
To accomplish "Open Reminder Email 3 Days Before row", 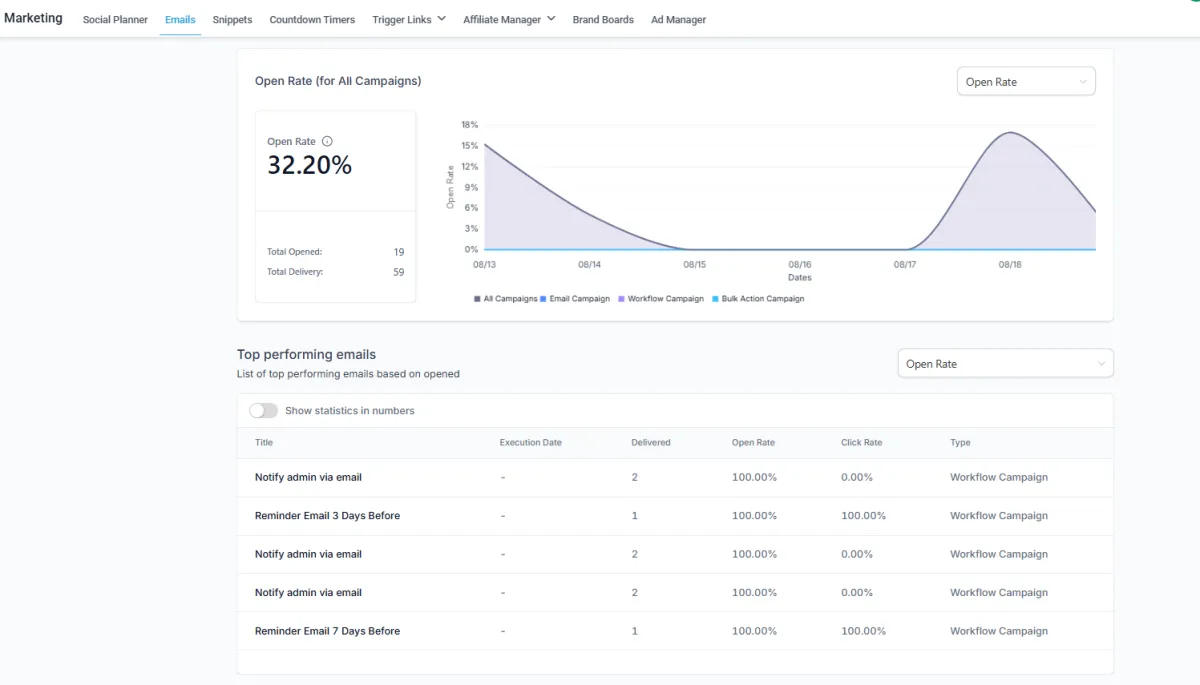I will pyautogui.click(x=327, y=516).
